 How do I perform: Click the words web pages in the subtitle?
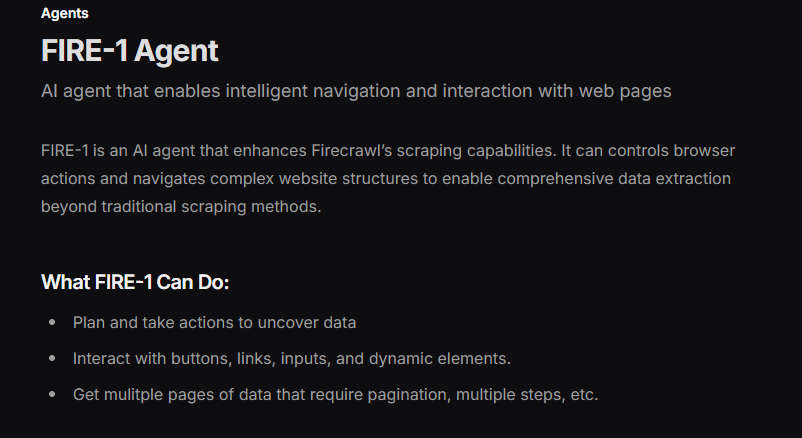pos(625,92)
